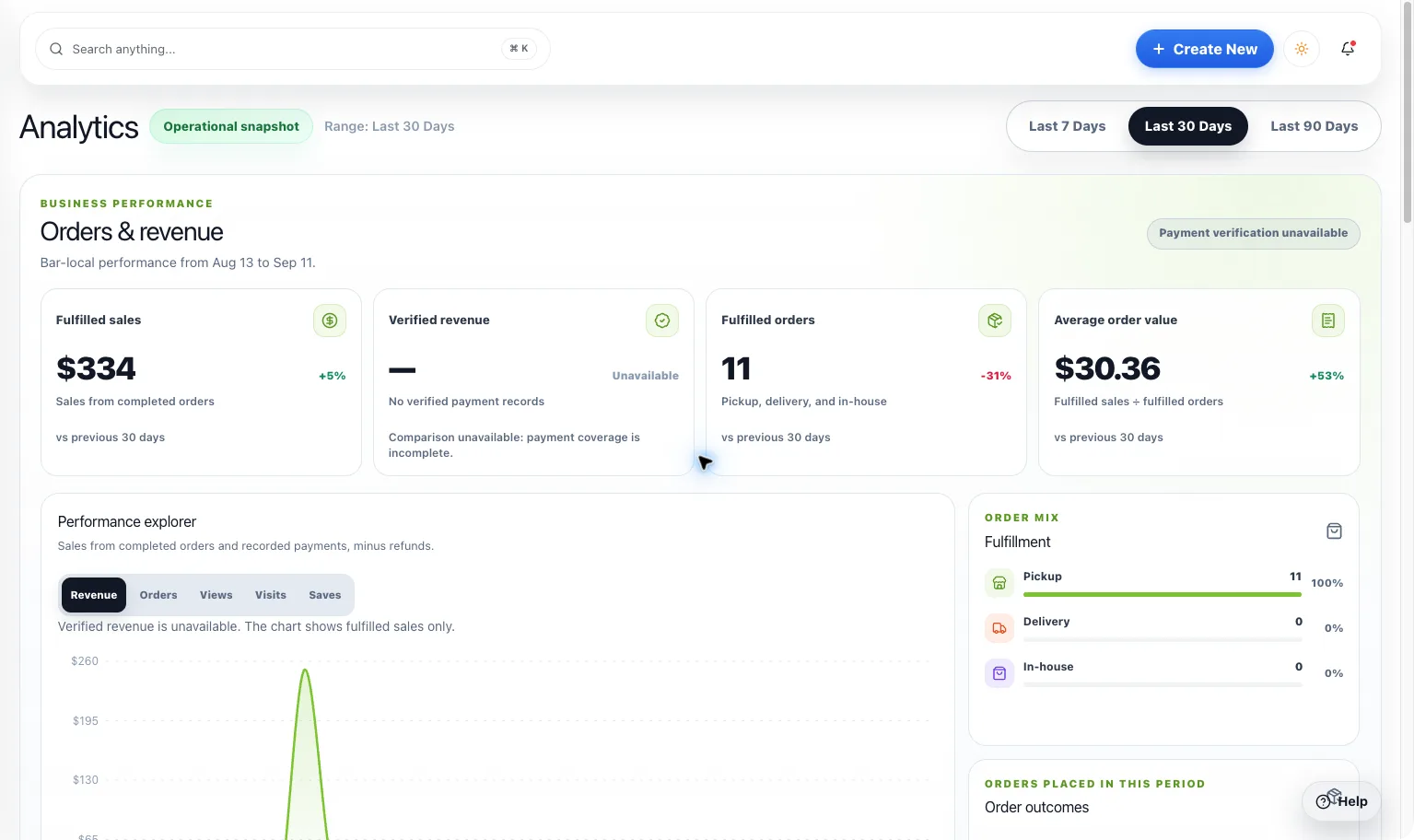Click the dollar icon on Fulfilled sales card
The width and height of the screenshot is (1414, 840).
[330, 321]
